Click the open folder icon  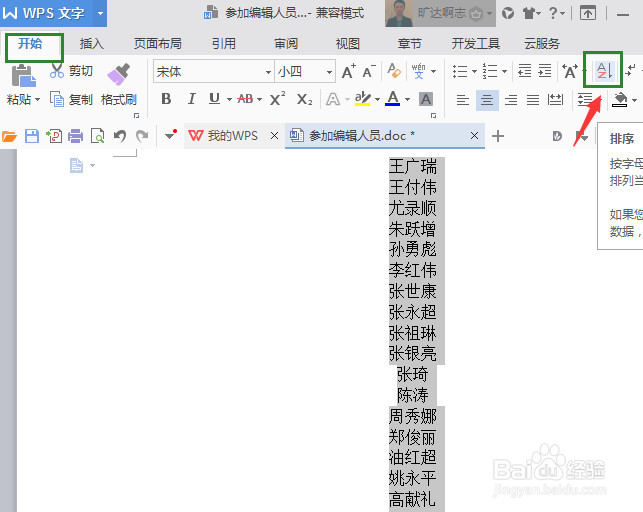point(9,136)
